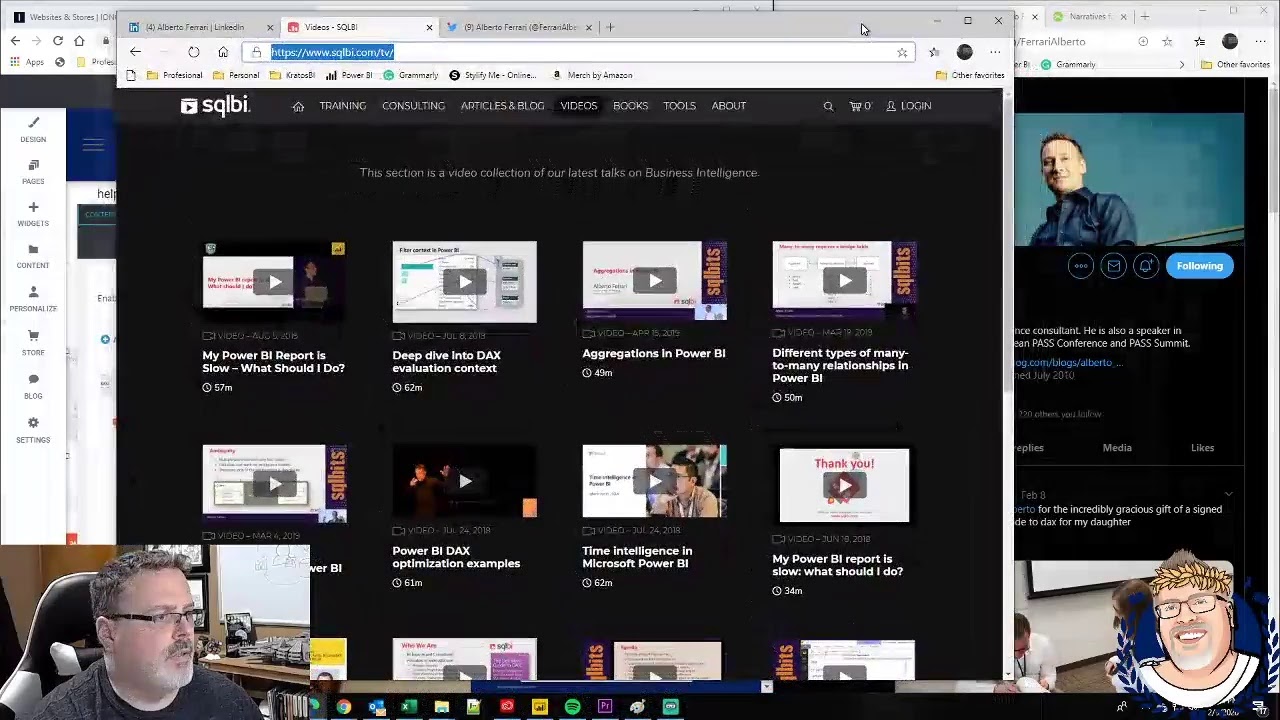Click the Twitter notification bell icon
Screen dimensions: 1280x720
tap(1146, 266)
